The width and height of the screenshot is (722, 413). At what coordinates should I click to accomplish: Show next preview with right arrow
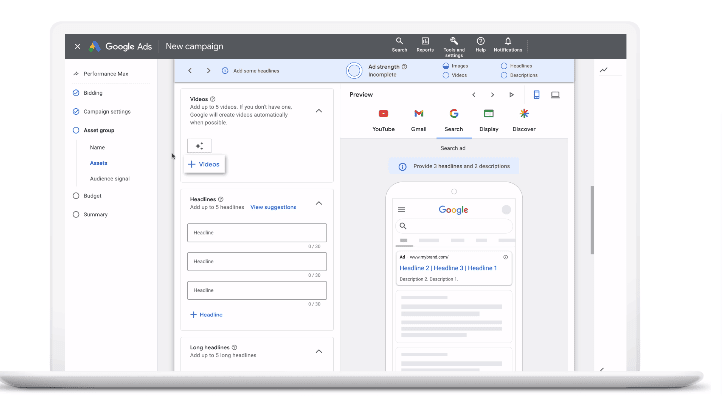click(492, 95)
